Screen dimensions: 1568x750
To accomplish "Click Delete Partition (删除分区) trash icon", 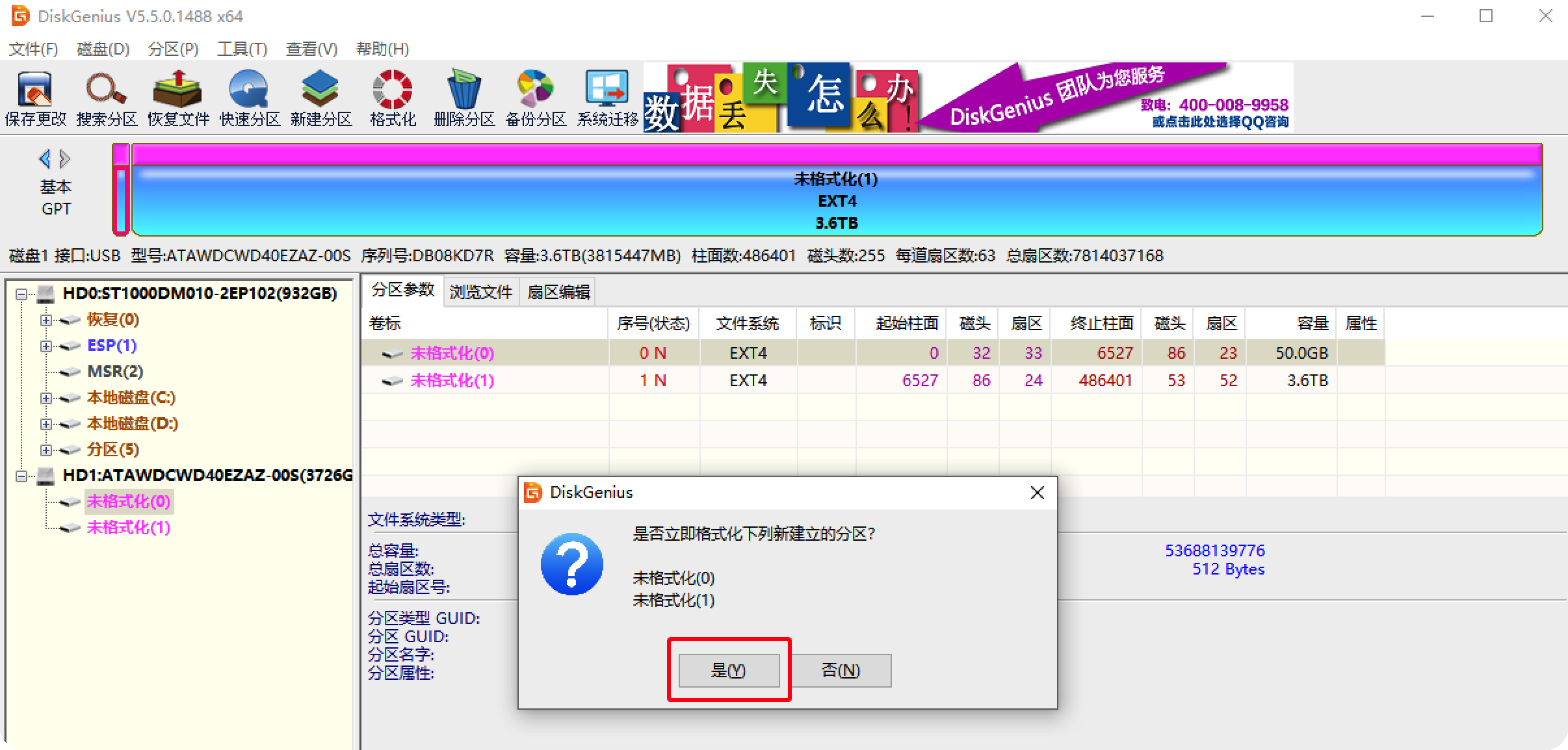I will 464,97.
